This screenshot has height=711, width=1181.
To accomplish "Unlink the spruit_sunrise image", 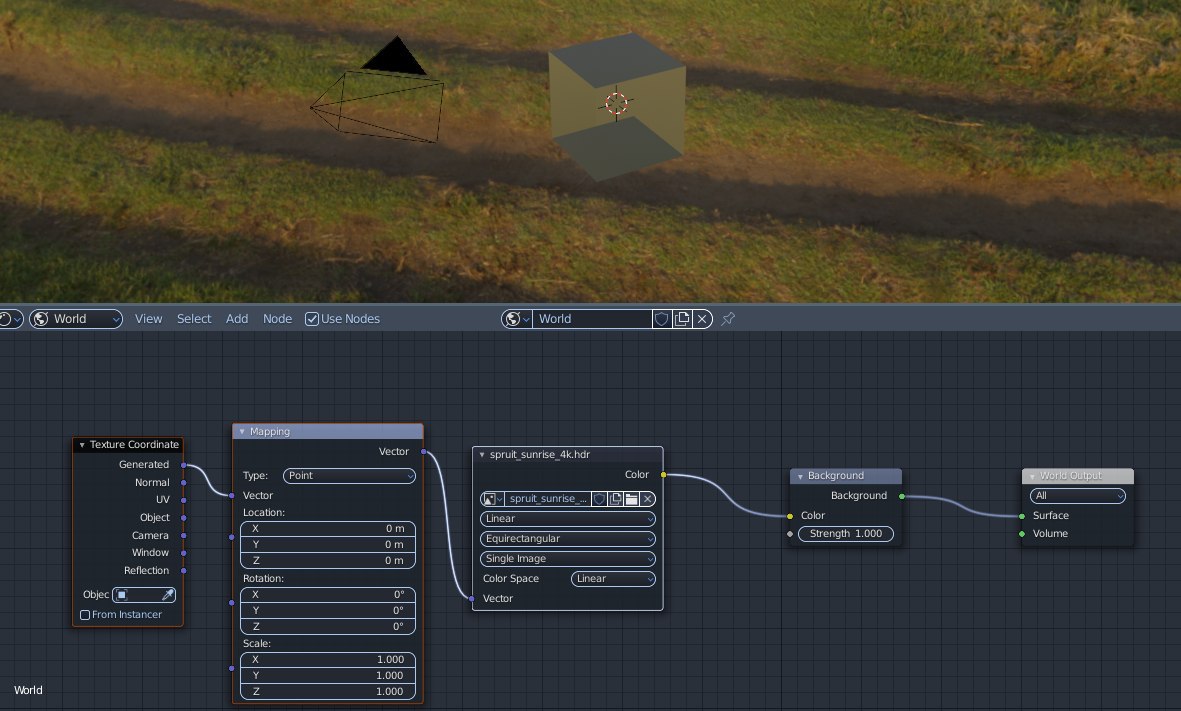I will click(x=647, y=499).
